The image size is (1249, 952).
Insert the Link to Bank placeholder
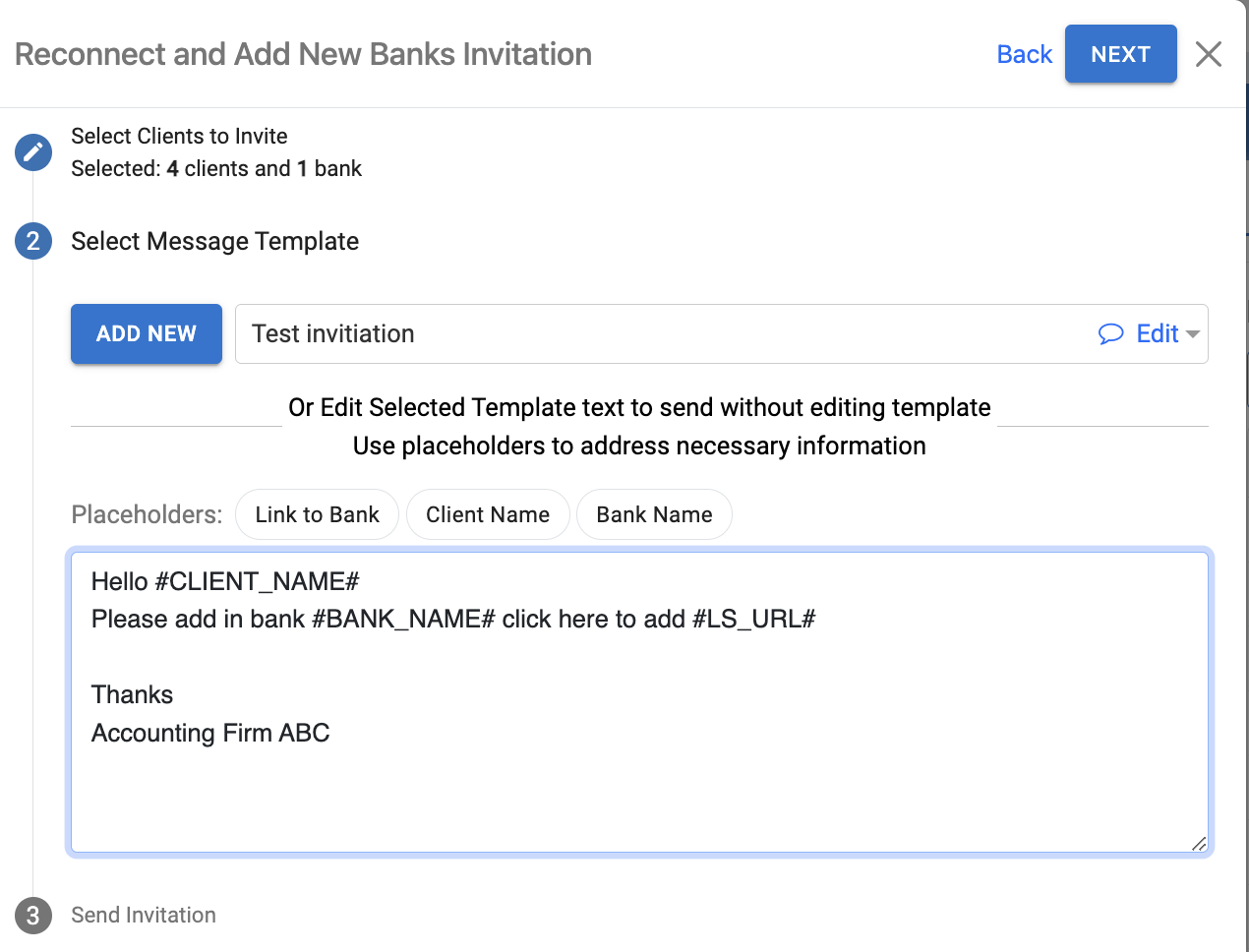(x=317, y=514)
